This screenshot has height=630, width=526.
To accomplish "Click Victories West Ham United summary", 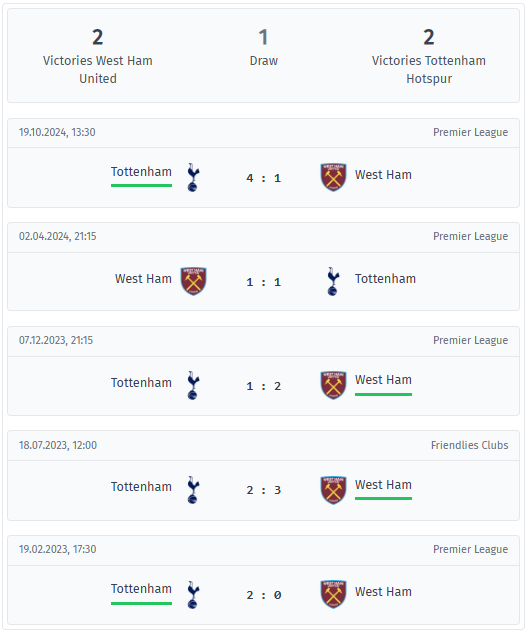I will 98,56.
